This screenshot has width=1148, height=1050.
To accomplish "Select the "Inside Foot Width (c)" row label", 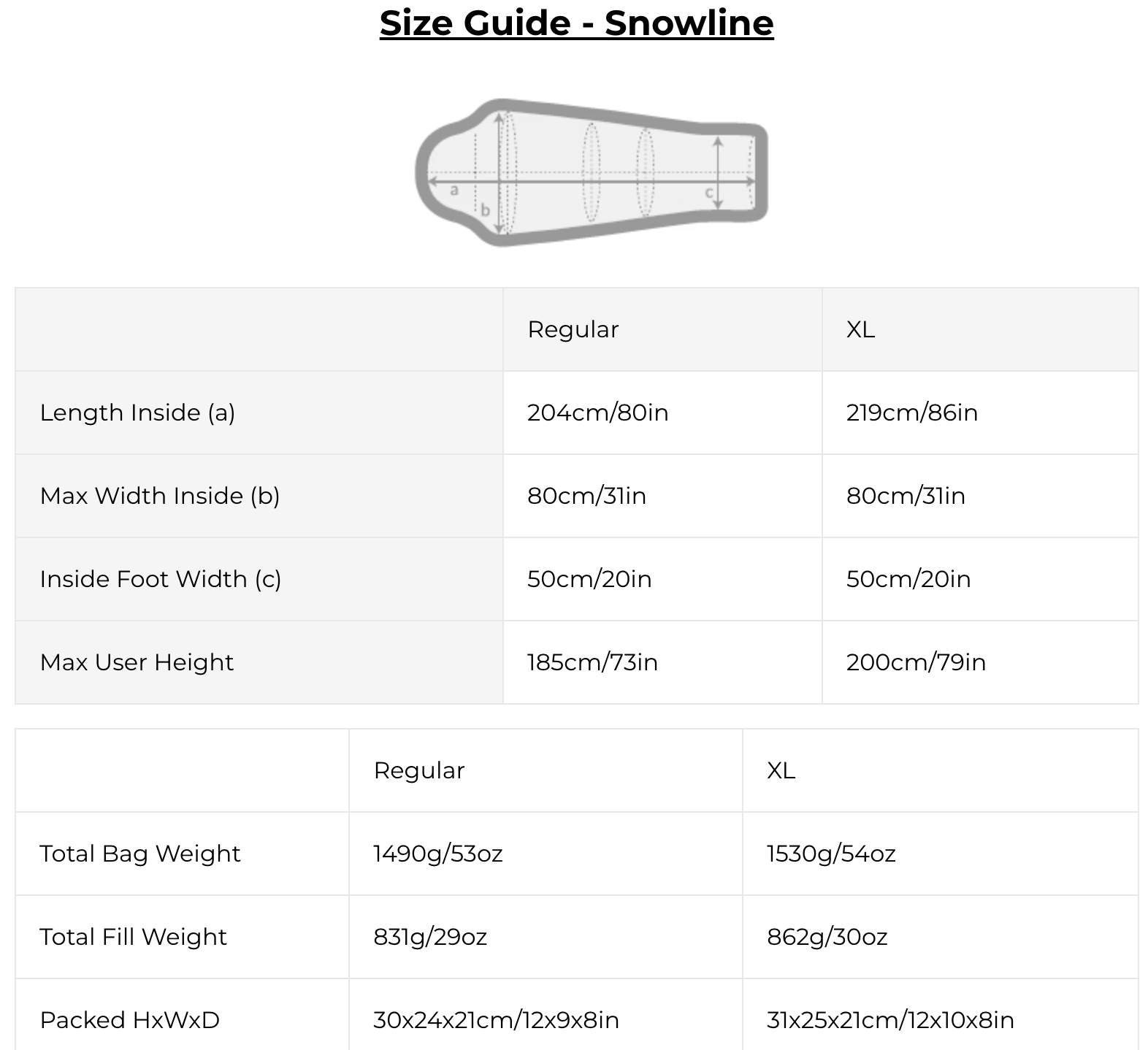I will pos(161,579).
